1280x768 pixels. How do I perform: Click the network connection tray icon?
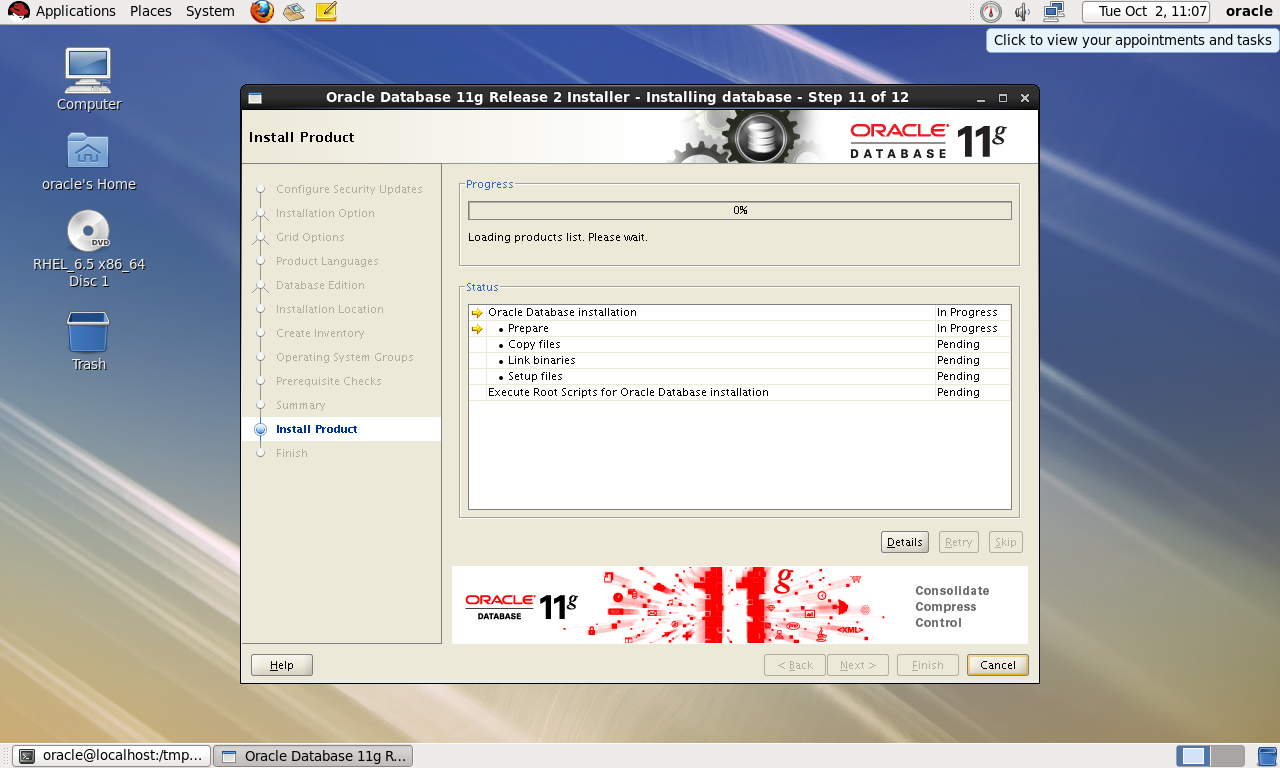point(1054,12)
